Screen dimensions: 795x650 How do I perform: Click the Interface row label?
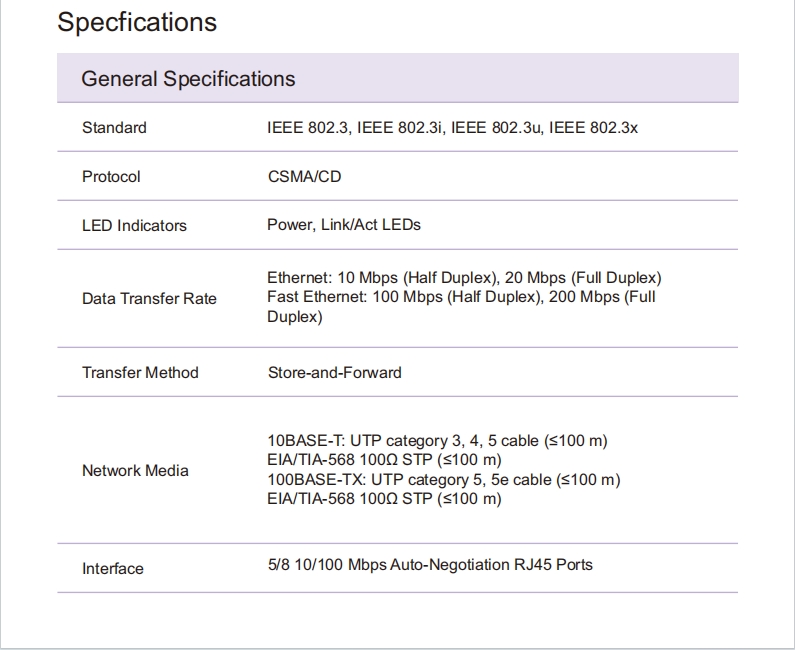click(113, 569)
